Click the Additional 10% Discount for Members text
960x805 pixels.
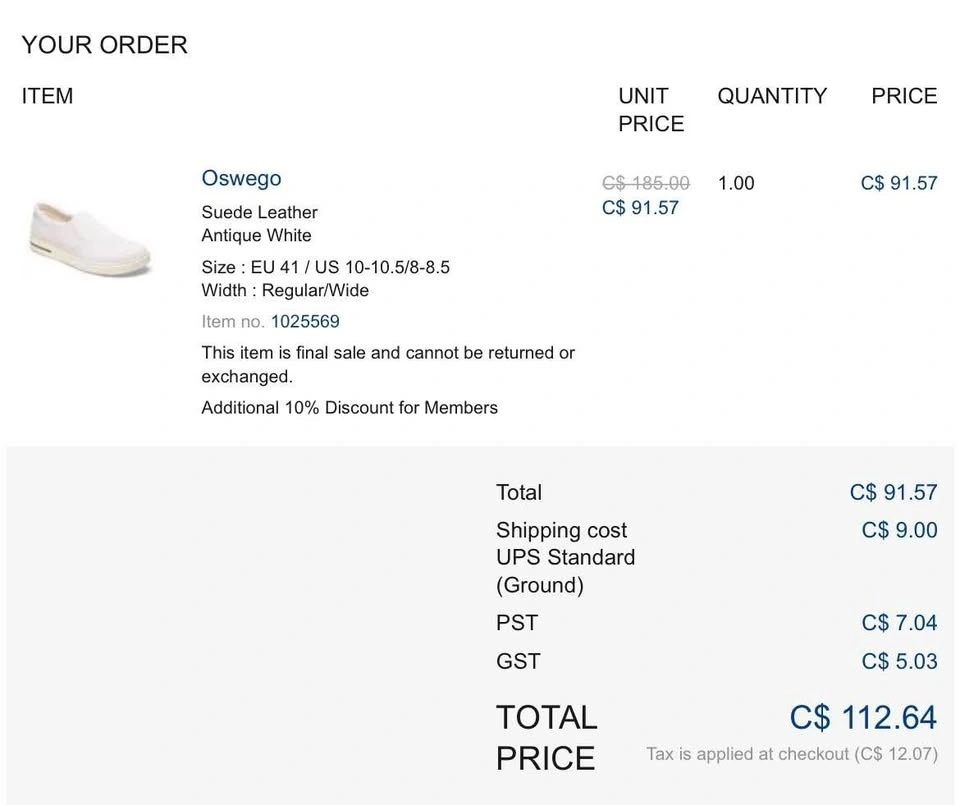[x=349, y=408]
